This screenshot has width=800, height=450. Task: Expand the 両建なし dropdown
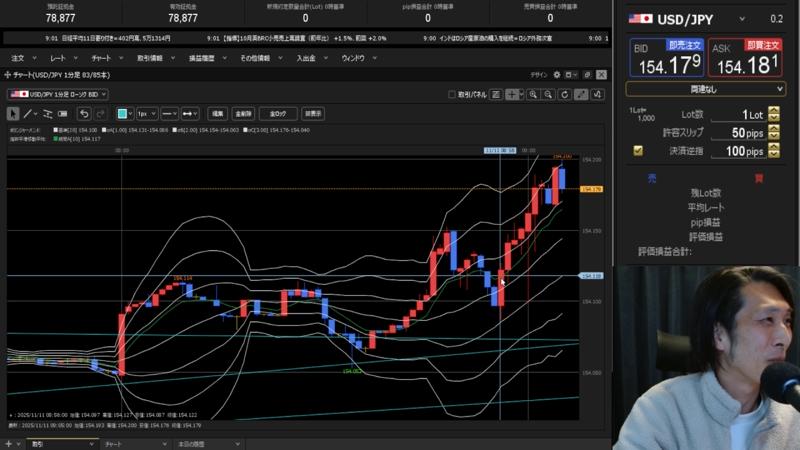(x=706, y=89)
